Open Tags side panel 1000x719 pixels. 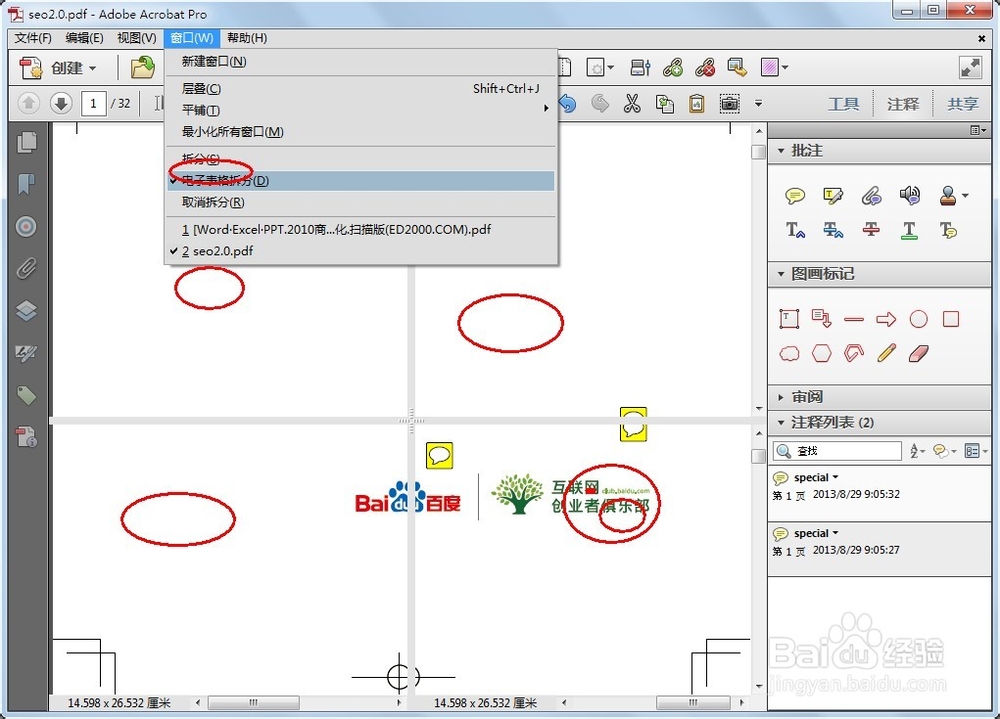point(26,395)
